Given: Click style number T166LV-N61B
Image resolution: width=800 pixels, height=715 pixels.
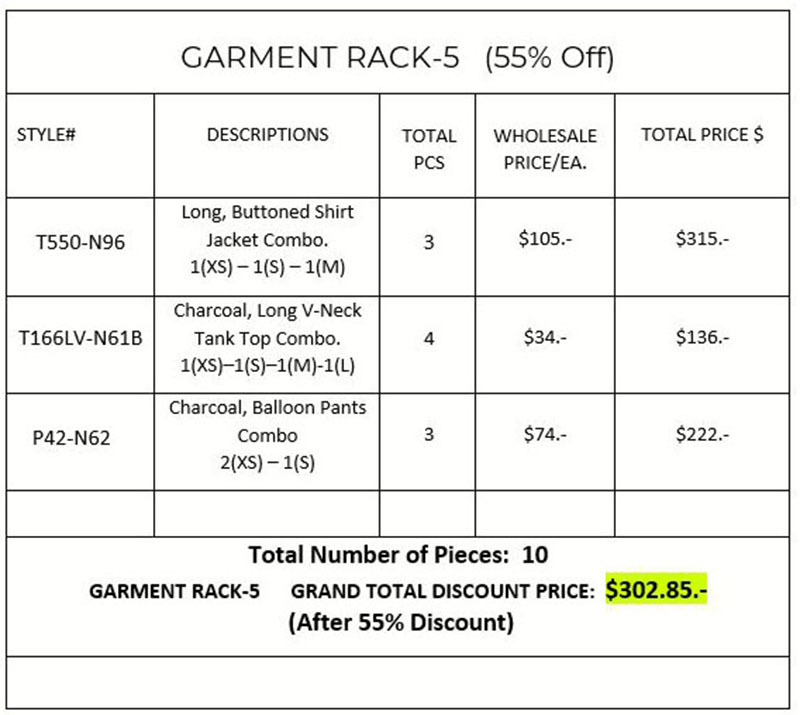Looking at the screenshot, I should pos(81,339).
